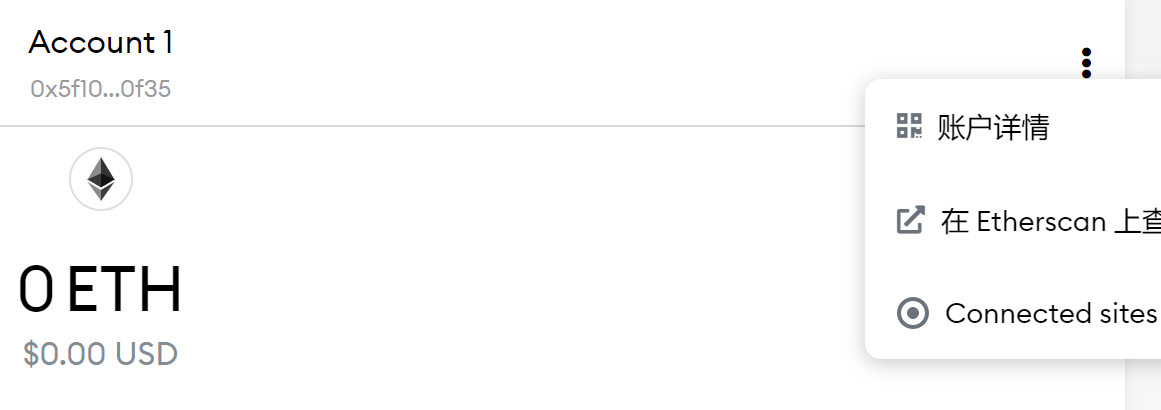Click the USD currency label under balance
This screenshot has height=410, width=1161.
click(x=146, y=354)
